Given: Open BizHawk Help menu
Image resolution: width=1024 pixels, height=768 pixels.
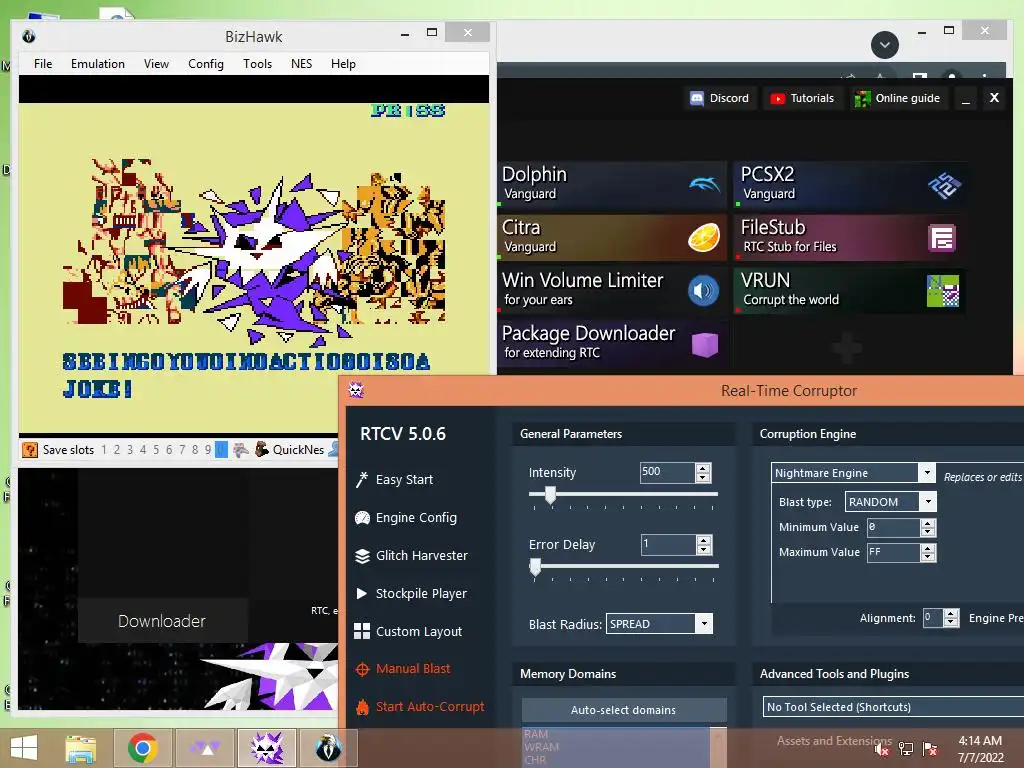Looking at the screenshot, I should [x=343, y=64].
